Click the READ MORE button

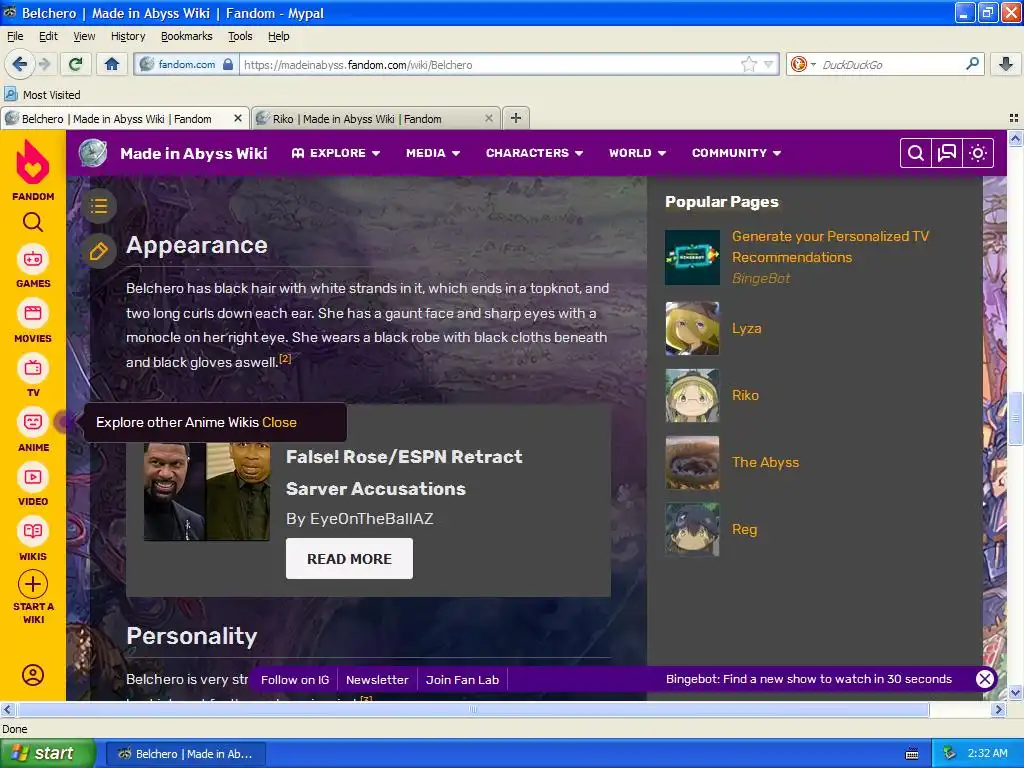click(349, 558)
